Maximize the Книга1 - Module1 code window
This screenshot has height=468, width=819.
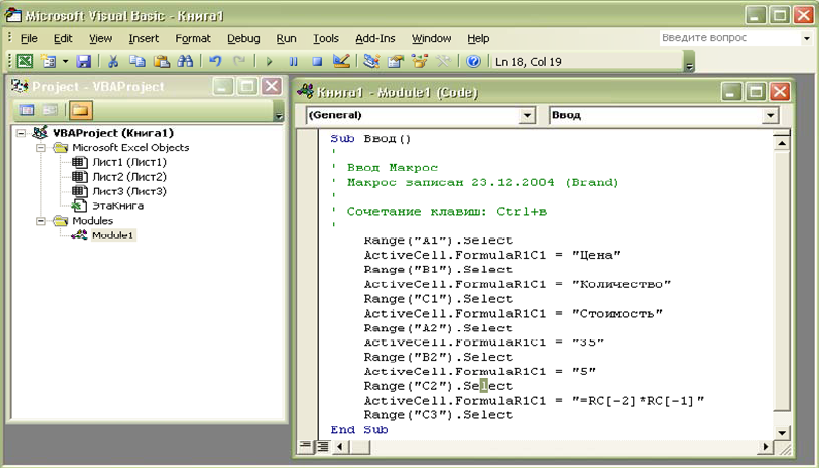[755, 92]
